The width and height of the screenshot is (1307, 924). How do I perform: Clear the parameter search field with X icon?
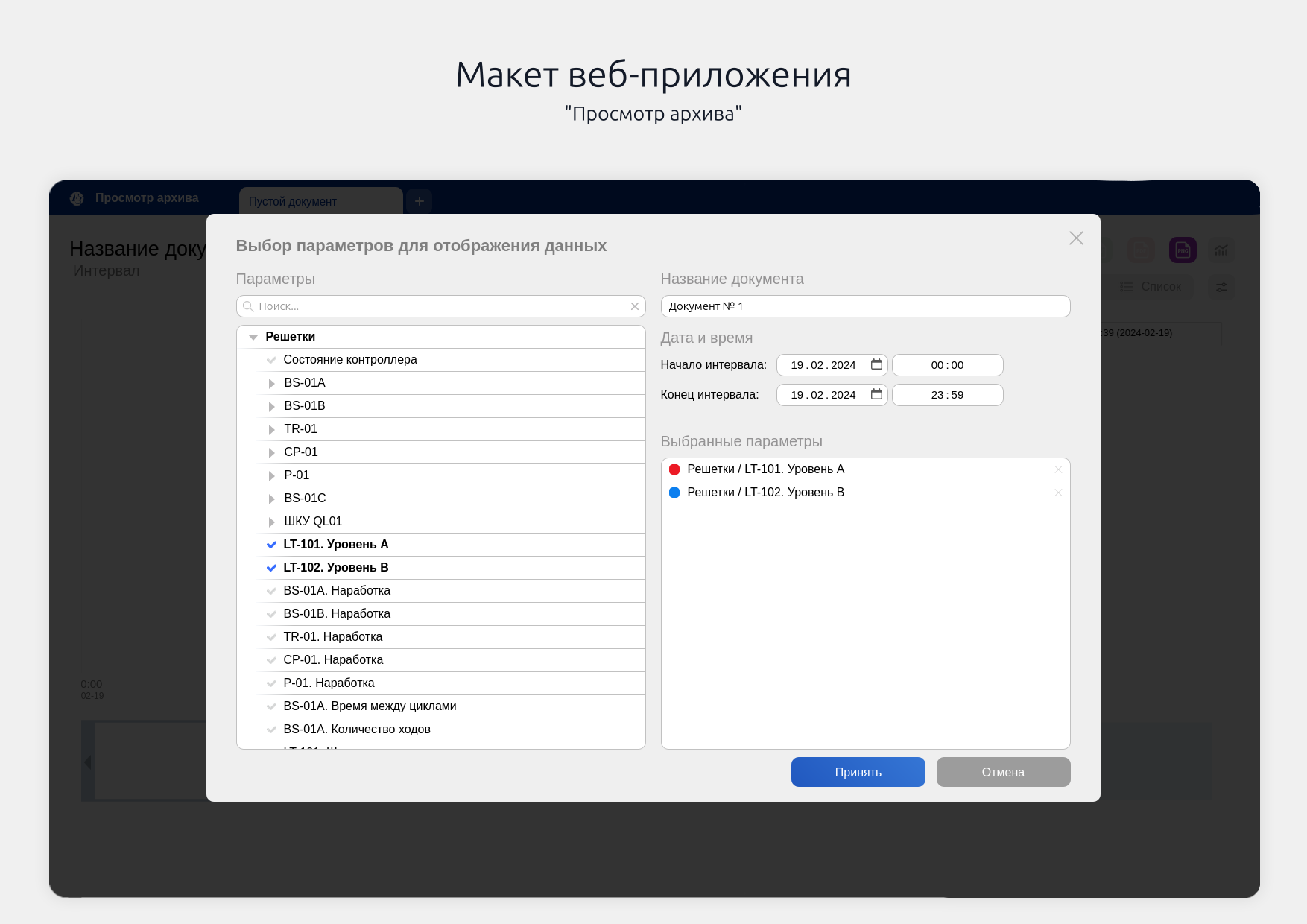[634, 306]
